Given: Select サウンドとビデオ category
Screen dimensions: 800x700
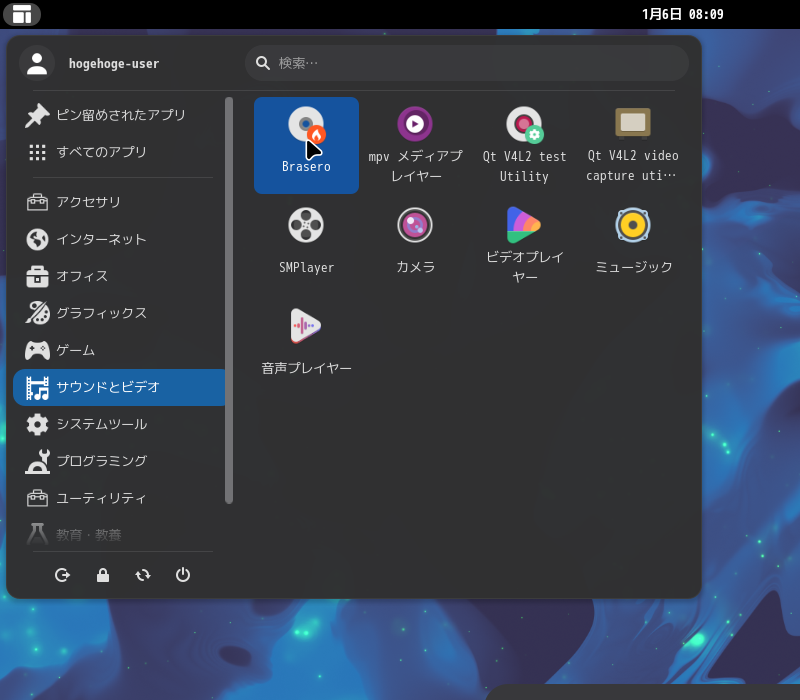Looking at the screenshot, I should click(x=119, y=387).
